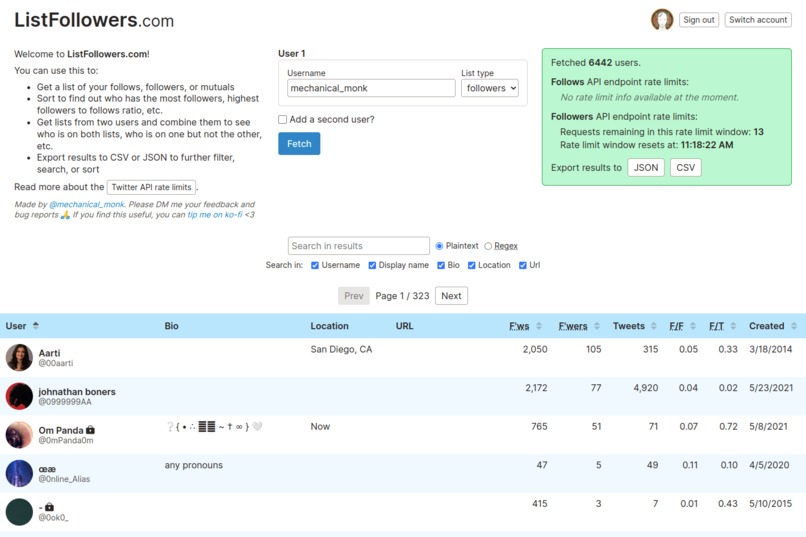
Task: Click the ListFollowers.com site title
Action: 94,20
